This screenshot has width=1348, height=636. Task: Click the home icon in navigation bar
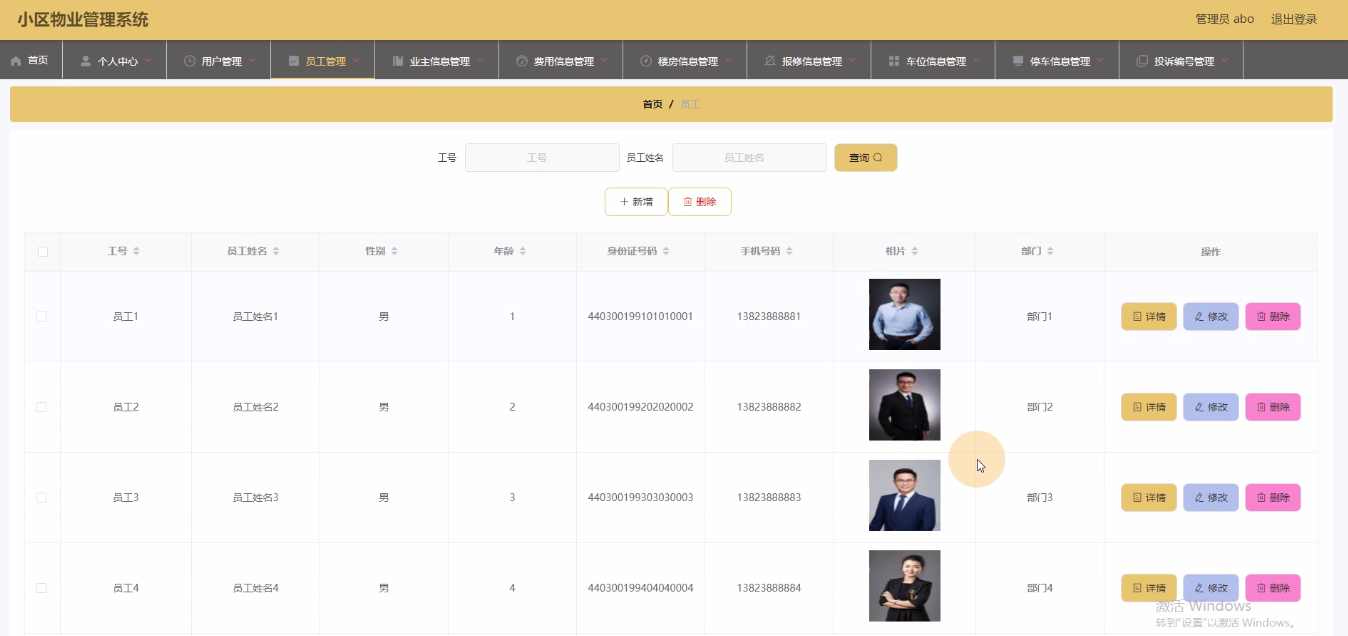pos(16,61)
